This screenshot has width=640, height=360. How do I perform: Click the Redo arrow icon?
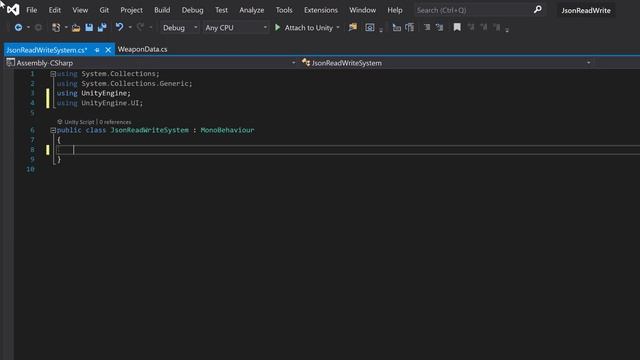140,27
